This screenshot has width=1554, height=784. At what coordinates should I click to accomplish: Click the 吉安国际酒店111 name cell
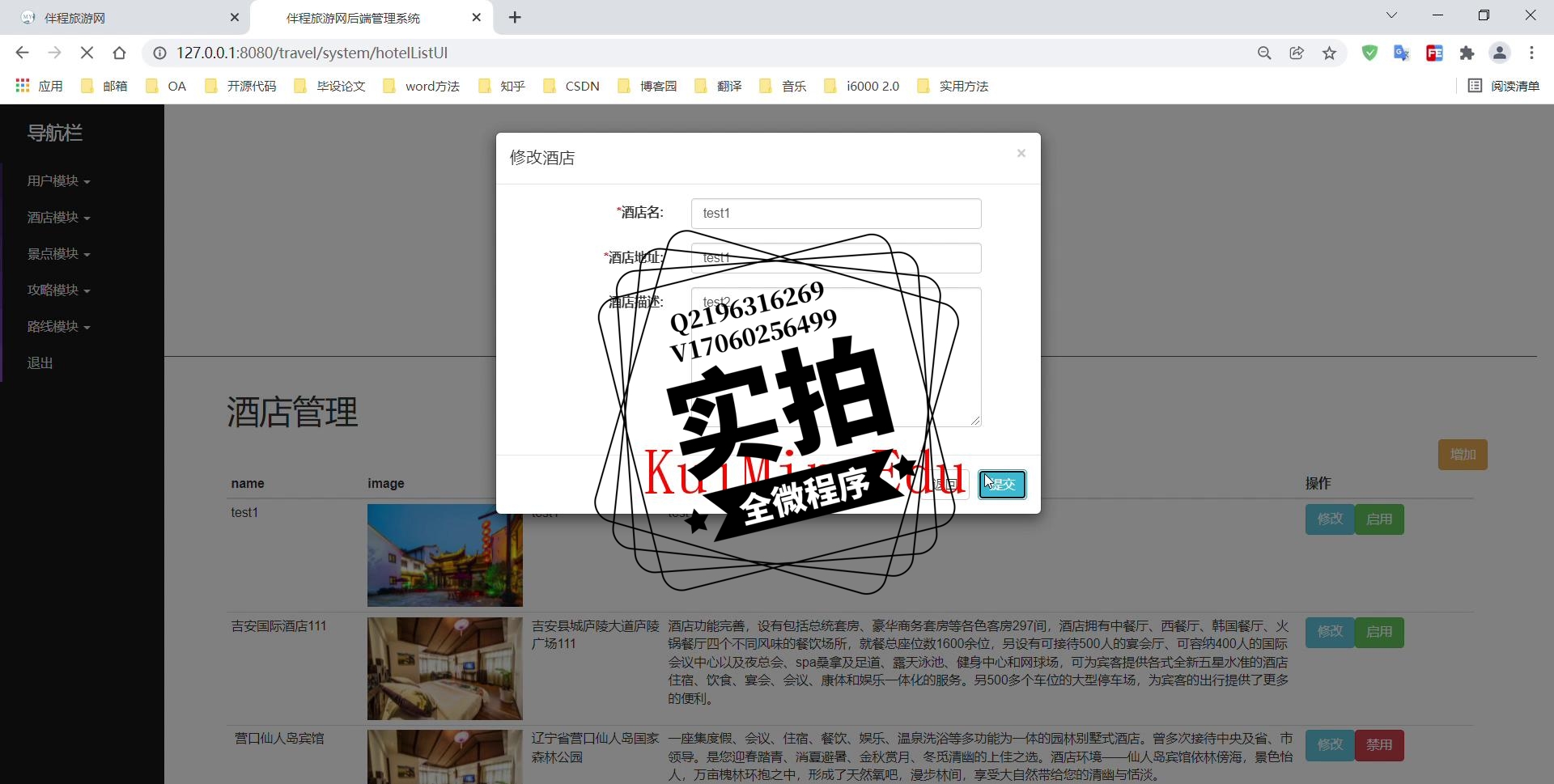(279, 626)
